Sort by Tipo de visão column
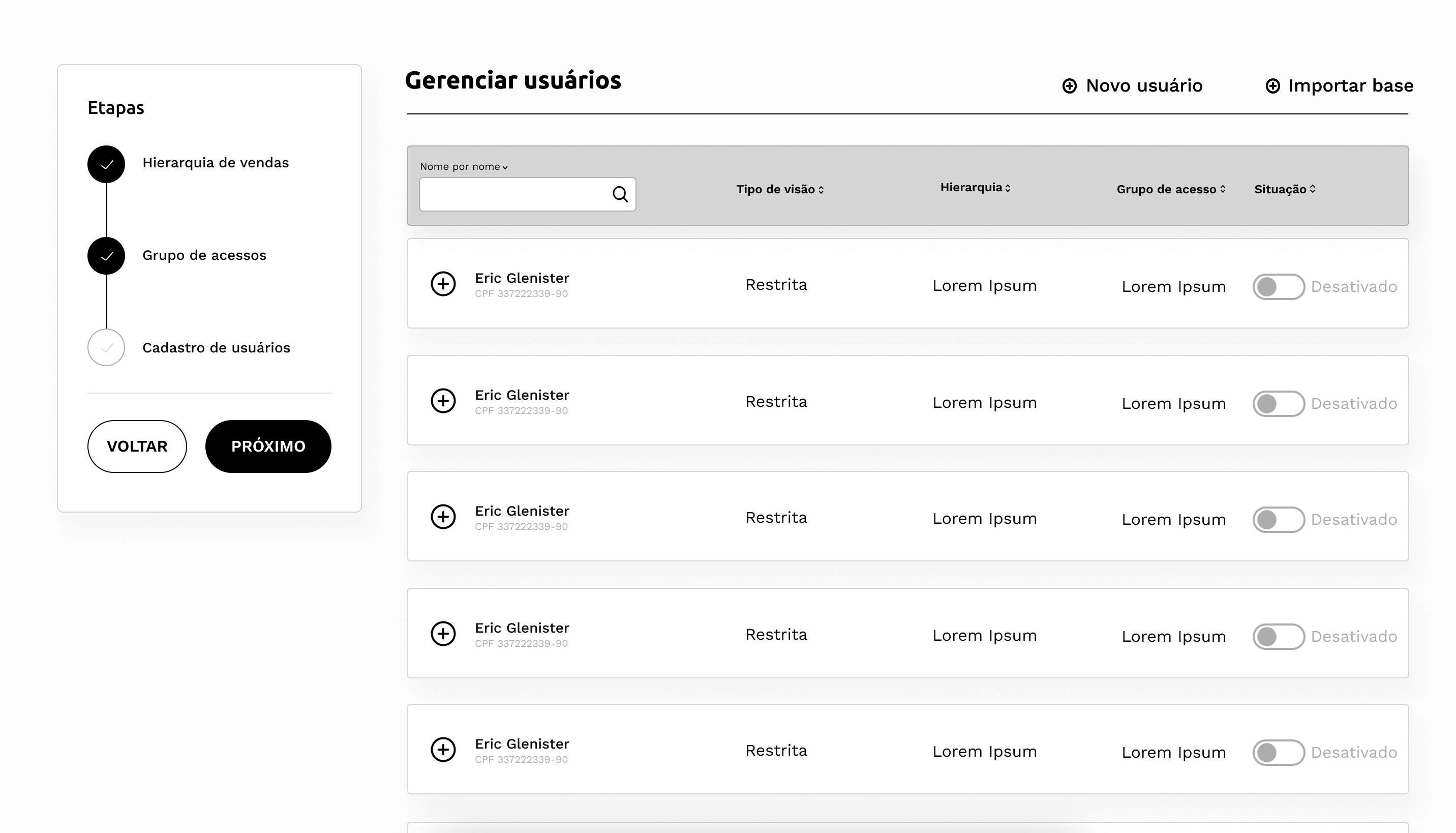The height and width of the screenshot is (833, 1456). (779, 189)
